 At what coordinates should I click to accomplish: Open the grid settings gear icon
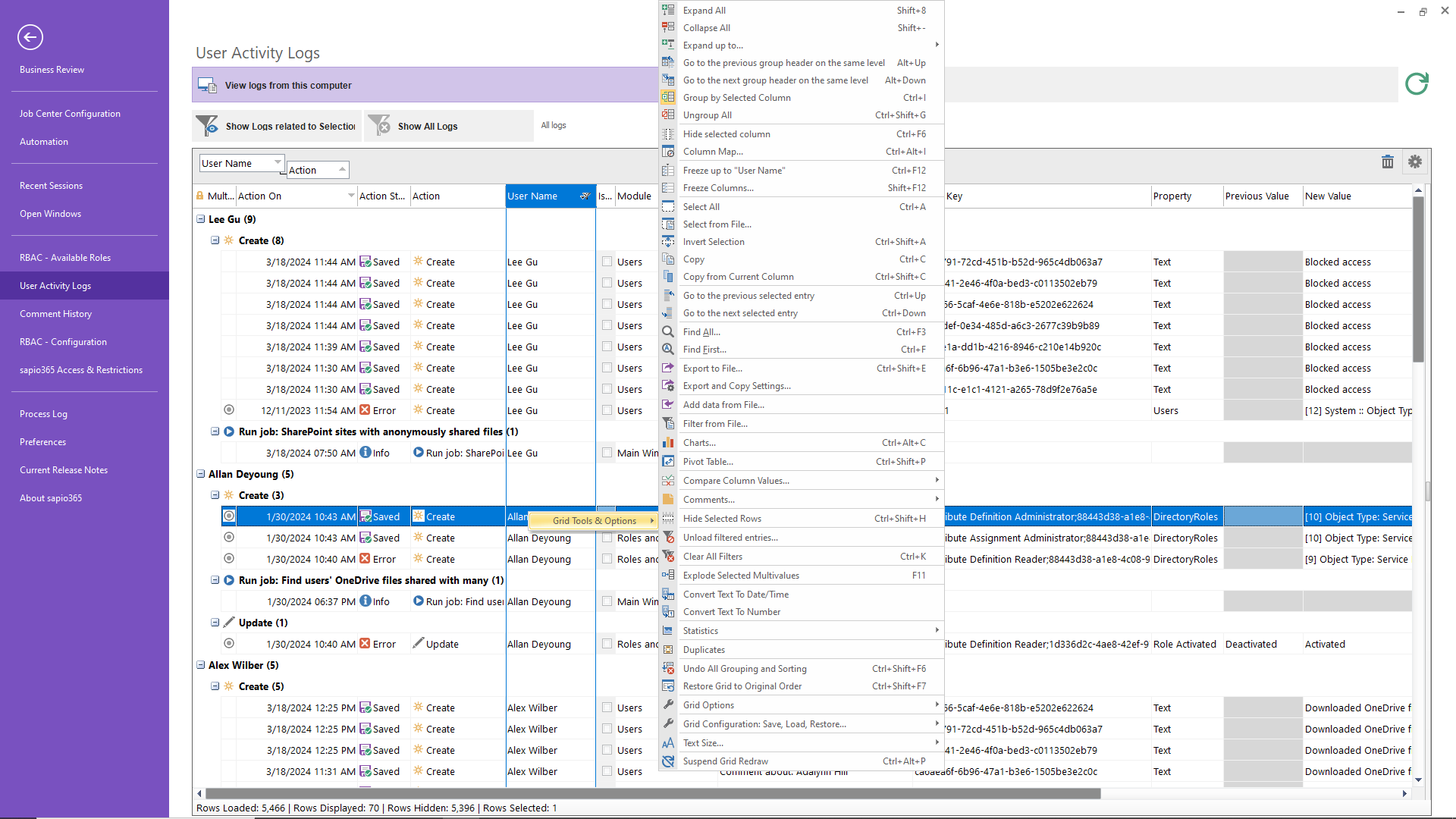coord(1415,162)
